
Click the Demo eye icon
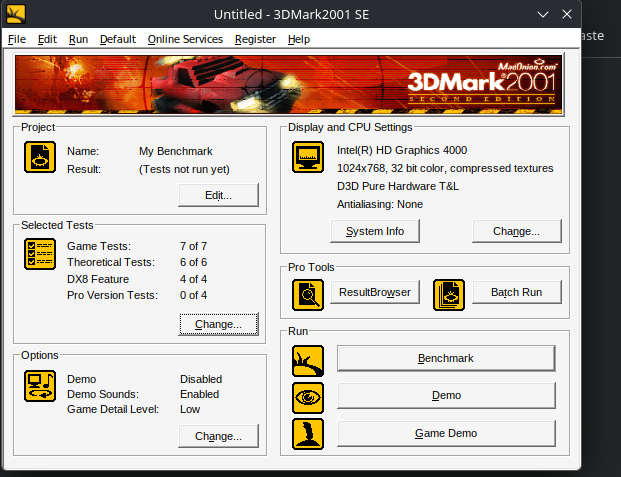point(308,398)
